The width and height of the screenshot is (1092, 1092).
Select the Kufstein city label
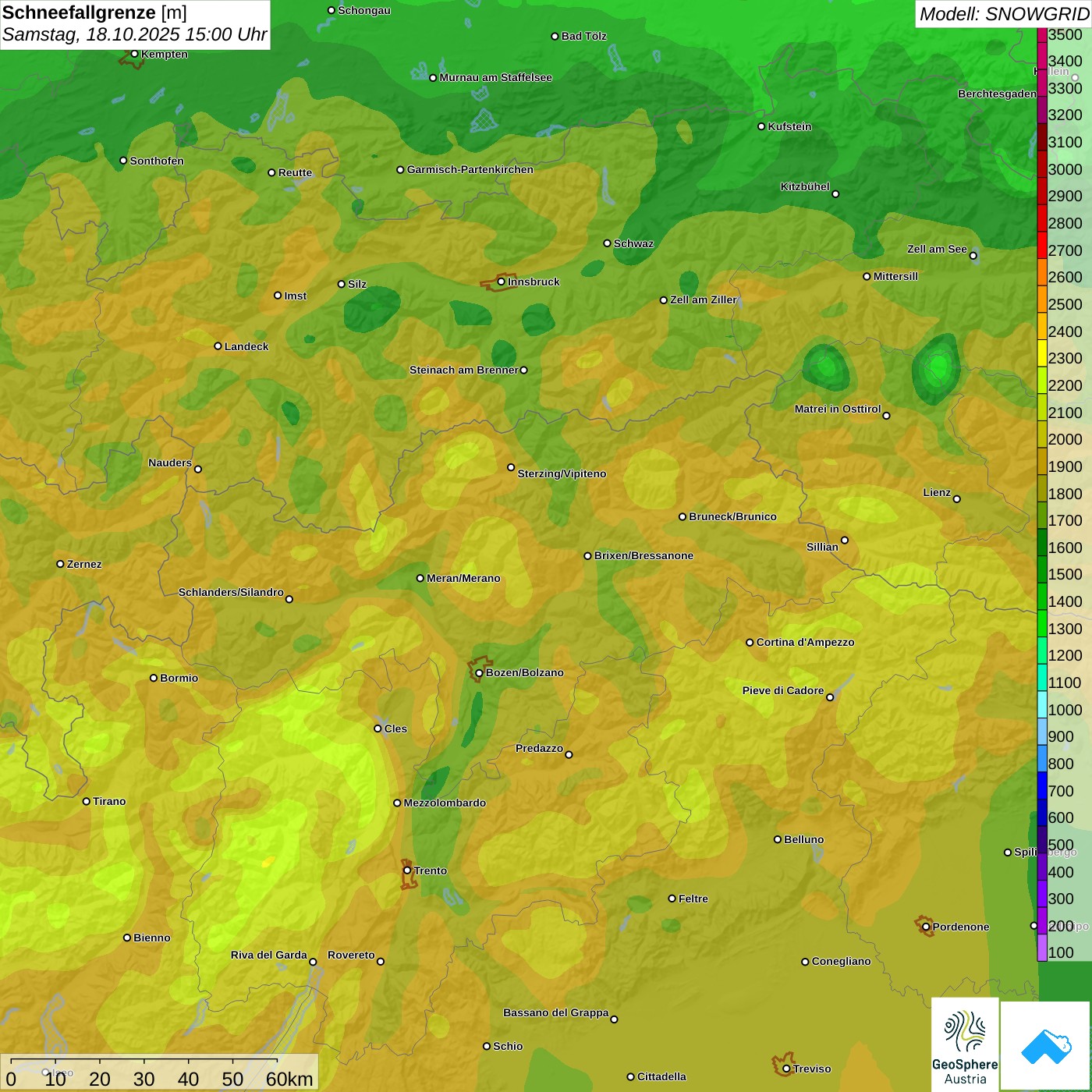coord(790,126)
